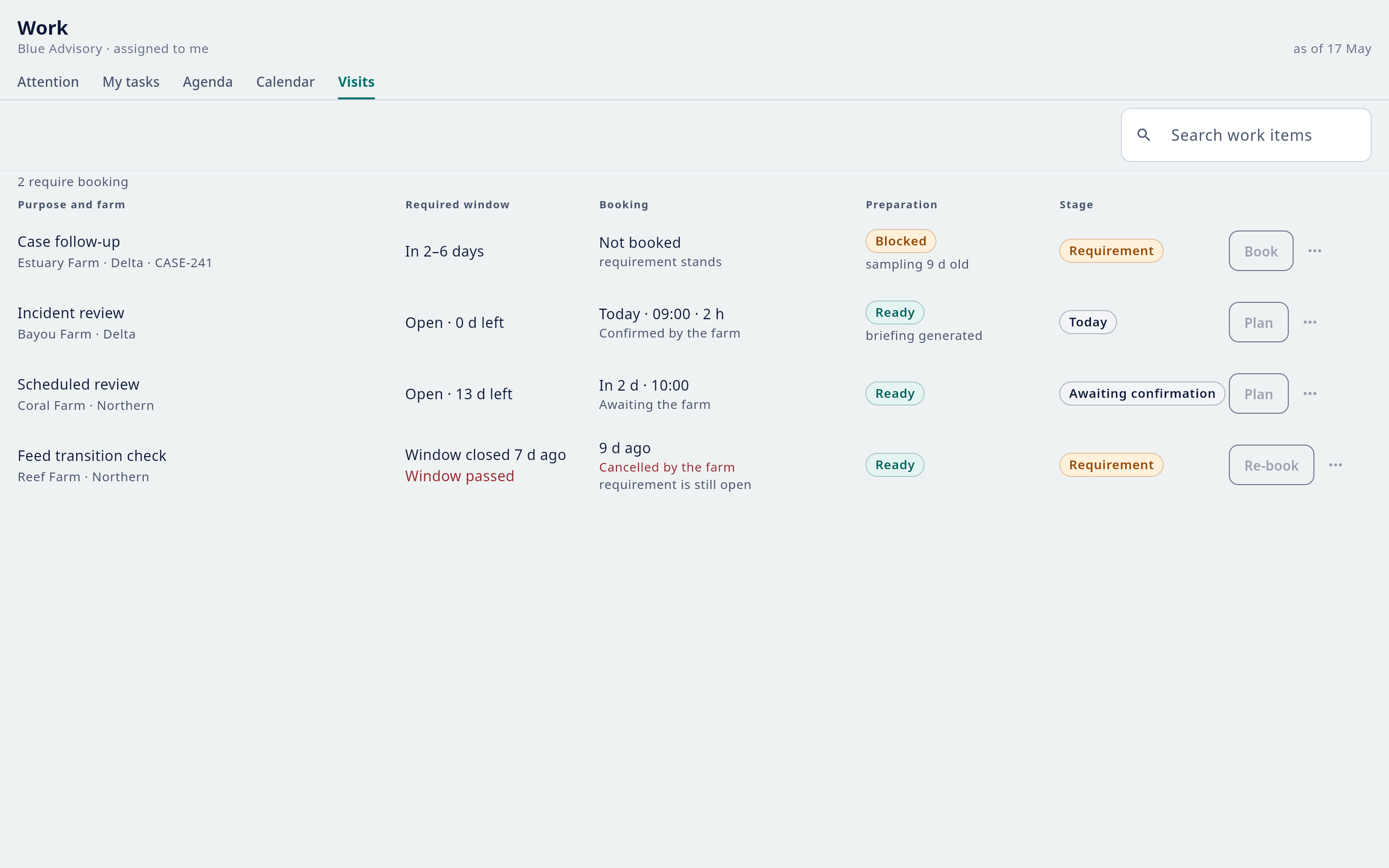Click the Awaiting confirmation stage badge

click(1142, 394)
